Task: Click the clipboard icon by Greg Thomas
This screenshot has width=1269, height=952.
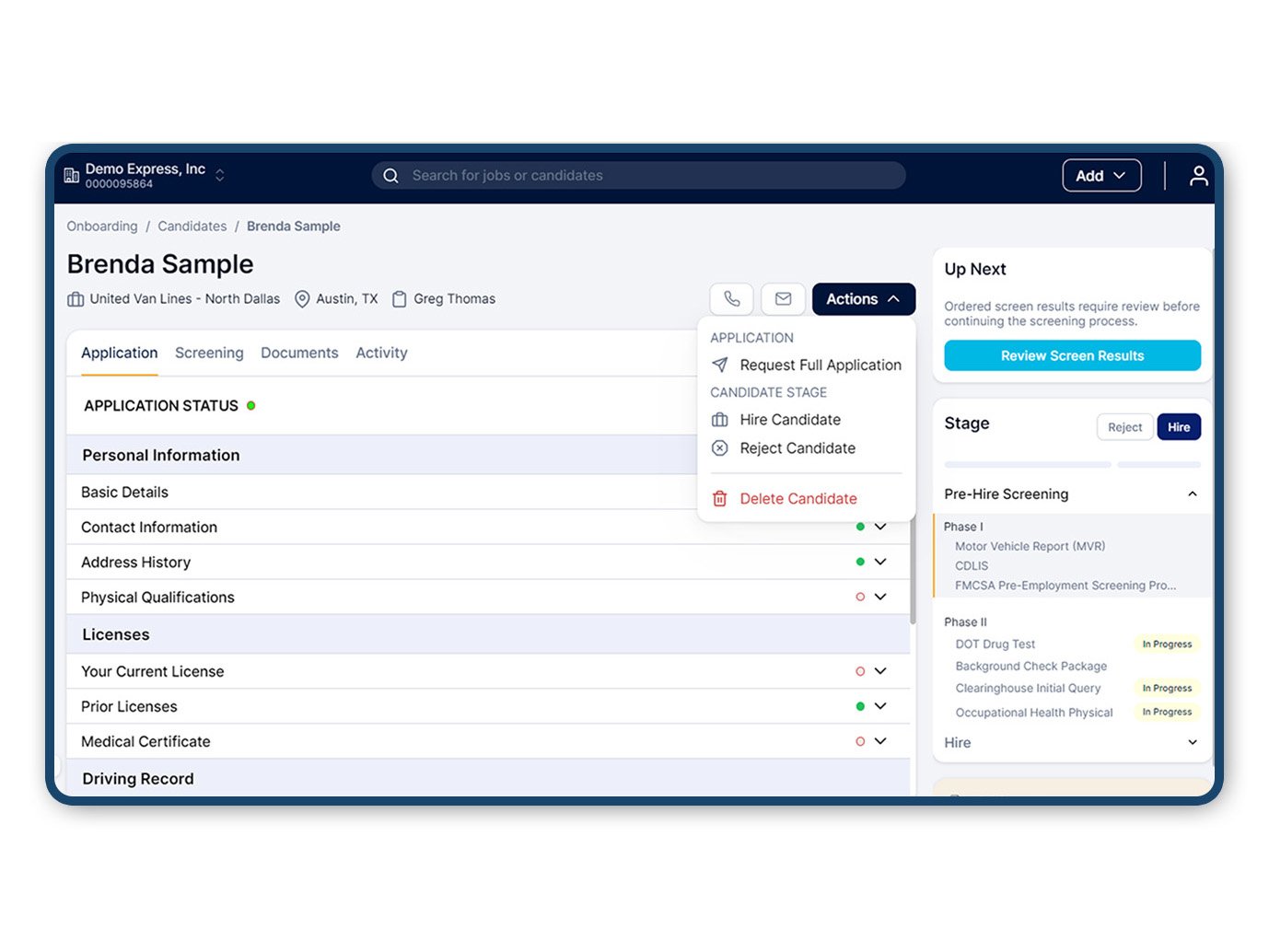Action: (x=400, y=299)
